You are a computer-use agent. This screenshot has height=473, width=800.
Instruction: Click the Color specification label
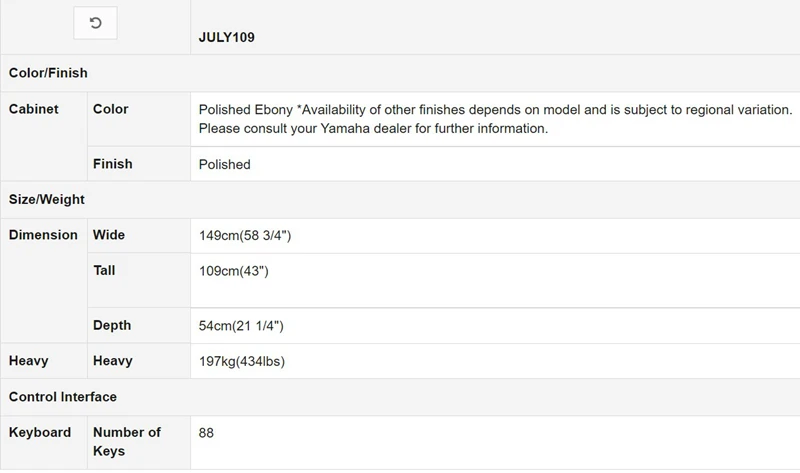(111, 109)
